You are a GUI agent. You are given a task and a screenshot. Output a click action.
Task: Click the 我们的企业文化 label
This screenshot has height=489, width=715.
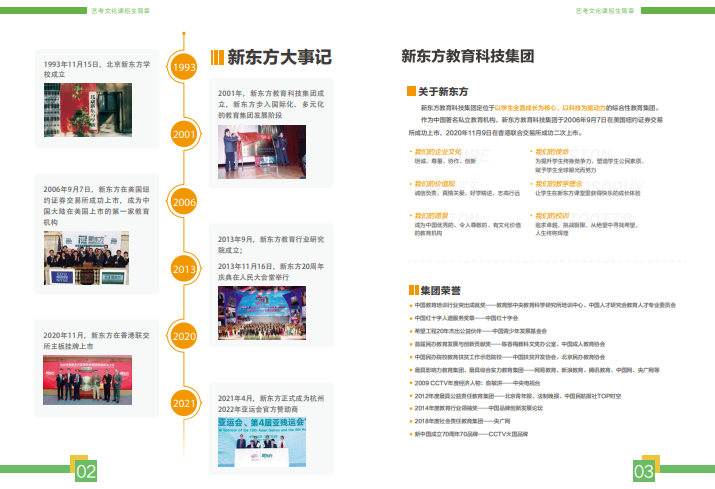437,152
